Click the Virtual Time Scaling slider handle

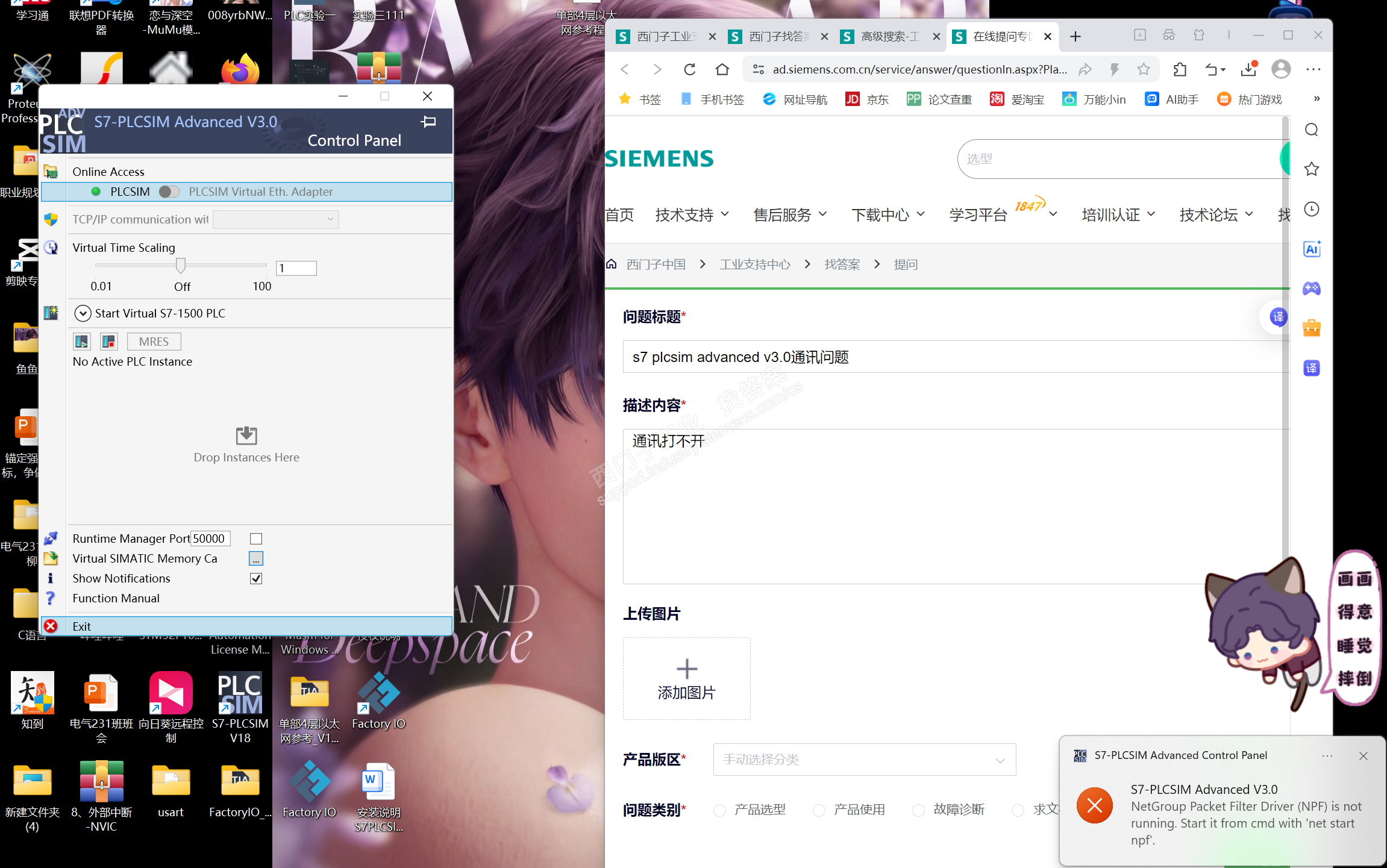click(x=181, y=265)
